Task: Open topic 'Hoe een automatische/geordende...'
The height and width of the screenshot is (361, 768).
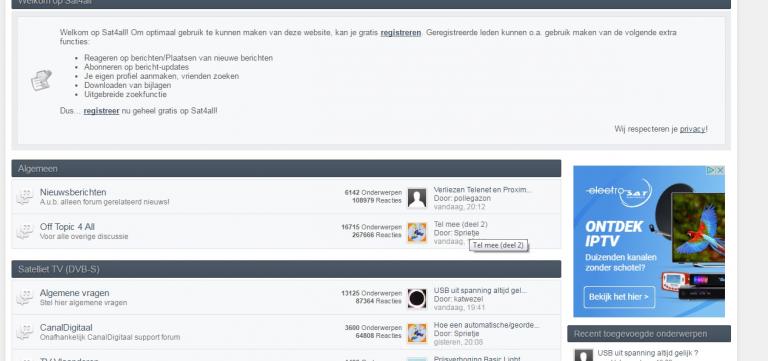Action: point(486,325)
